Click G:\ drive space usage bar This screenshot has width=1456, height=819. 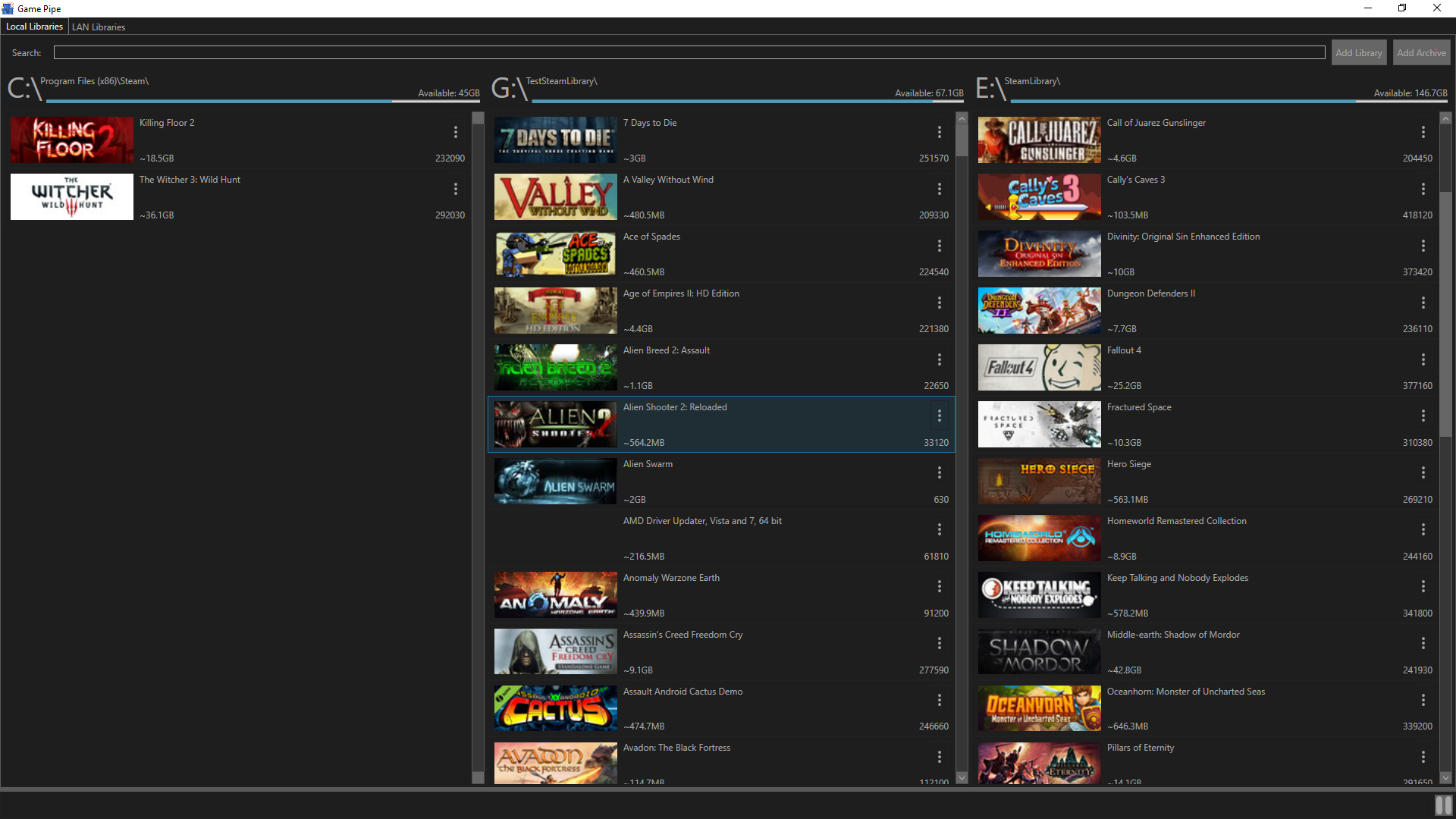point(747,101)
